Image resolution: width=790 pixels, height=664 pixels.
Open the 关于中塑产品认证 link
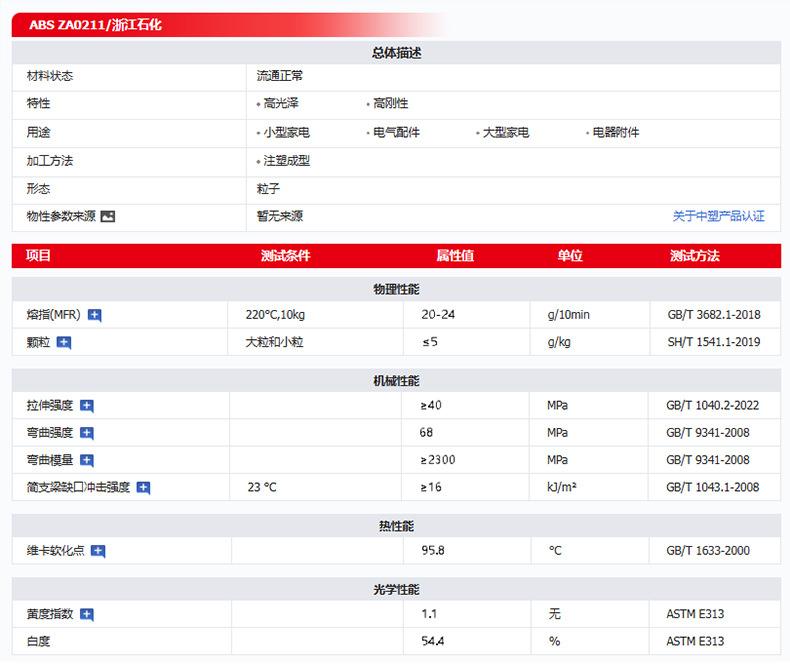[718, 216]
